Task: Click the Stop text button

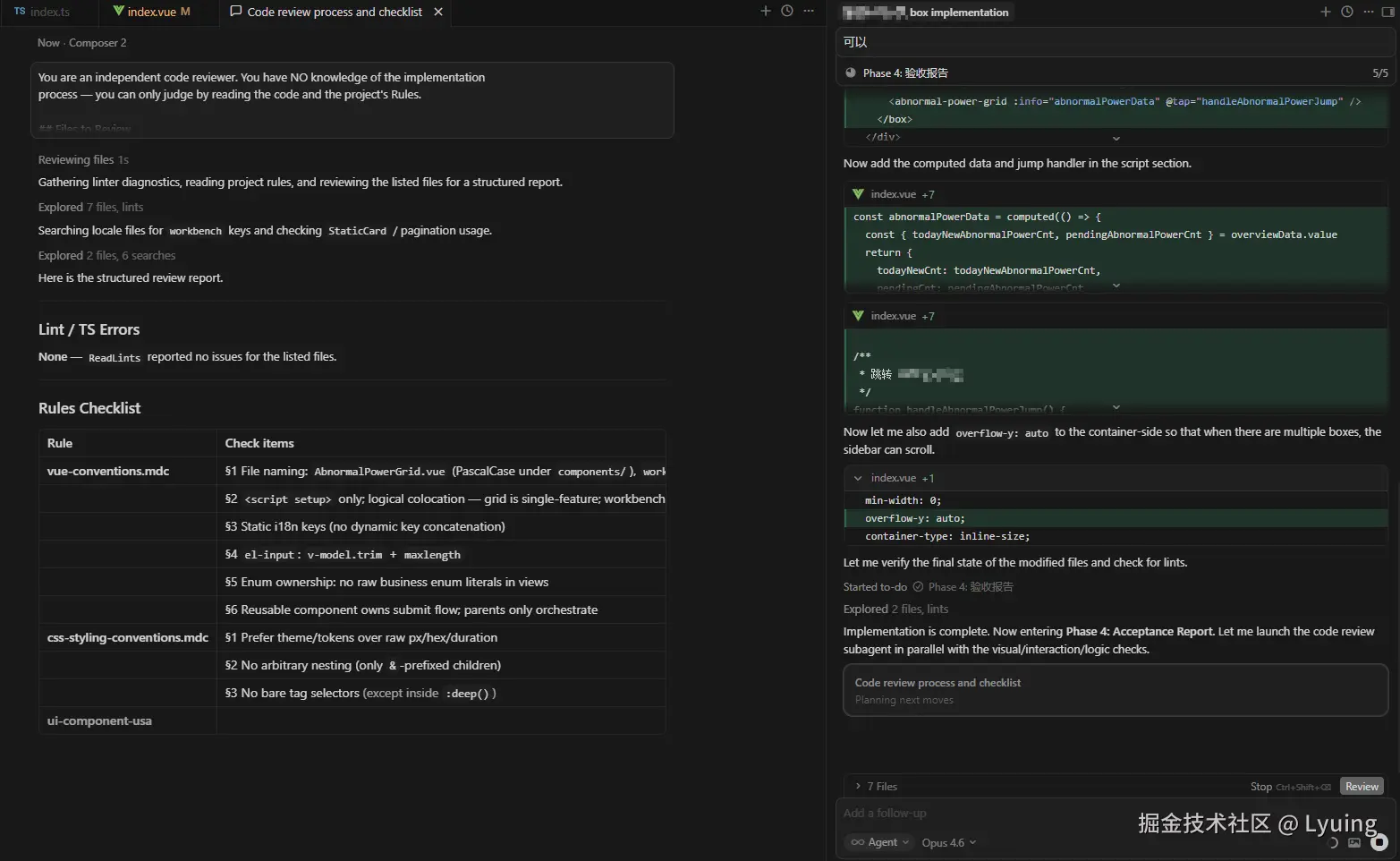Action: click(1260, 786)
